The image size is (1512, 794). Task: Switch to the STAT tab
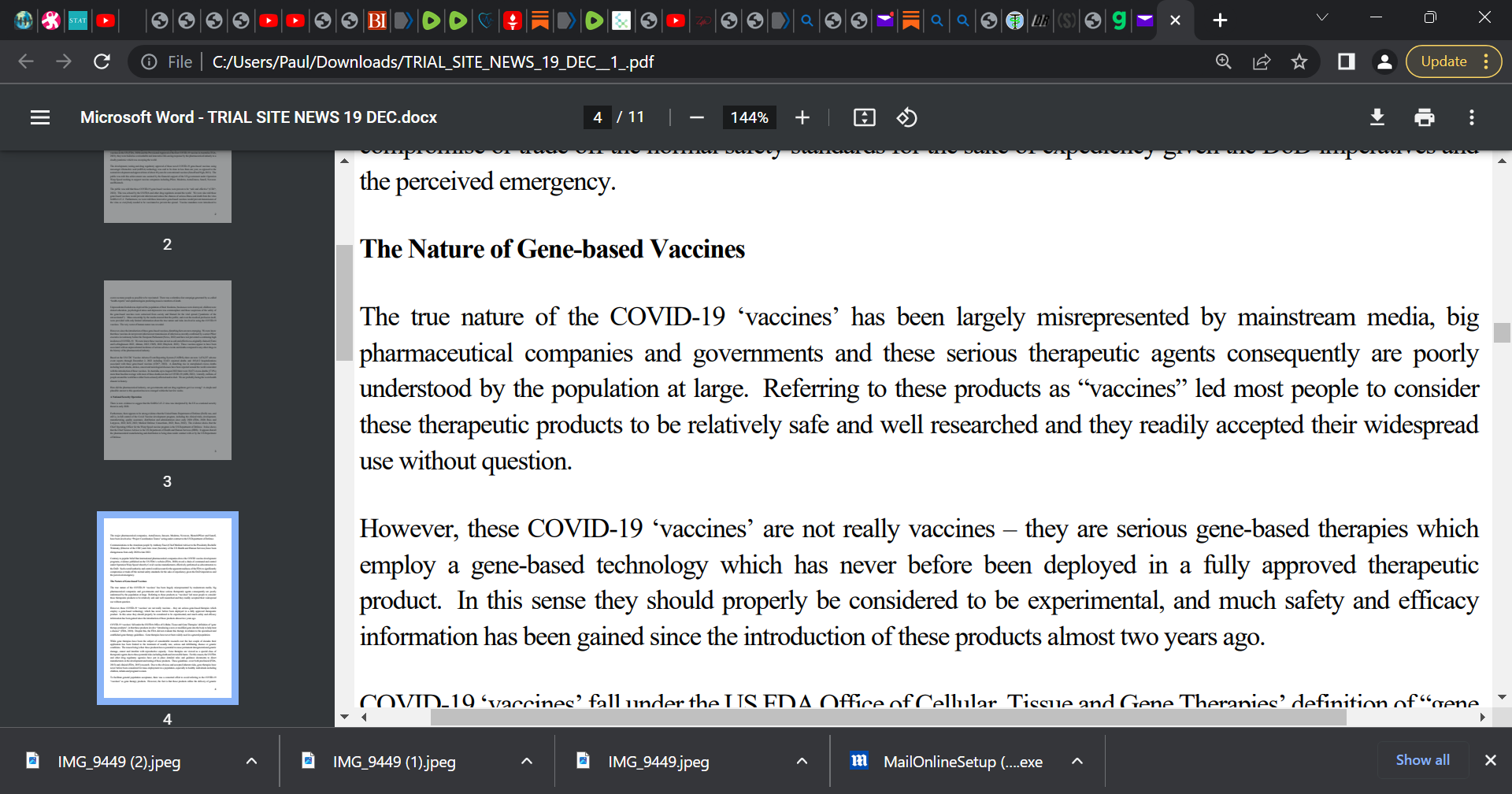78,20
